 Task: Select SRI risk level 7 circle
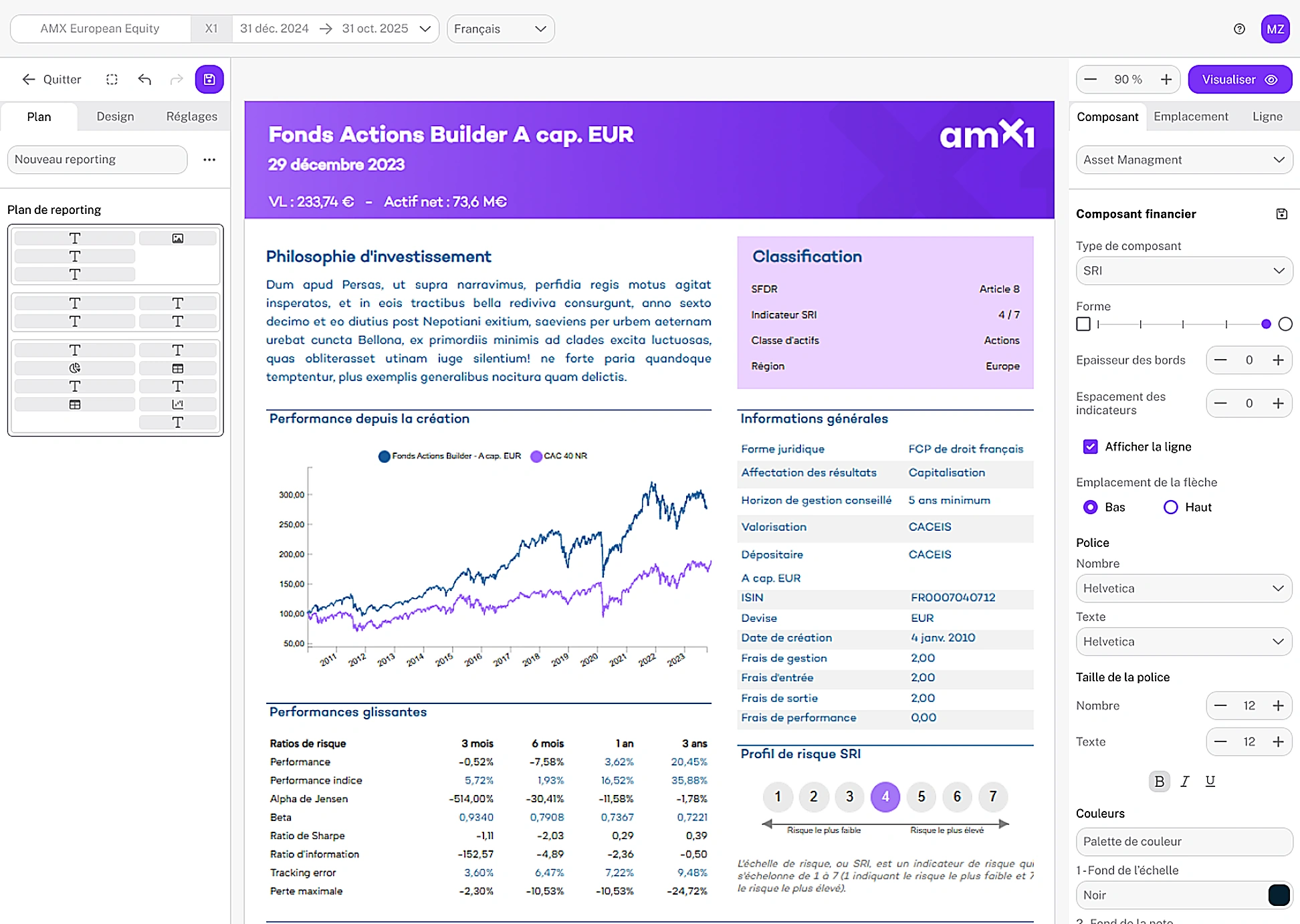point(993,797)
